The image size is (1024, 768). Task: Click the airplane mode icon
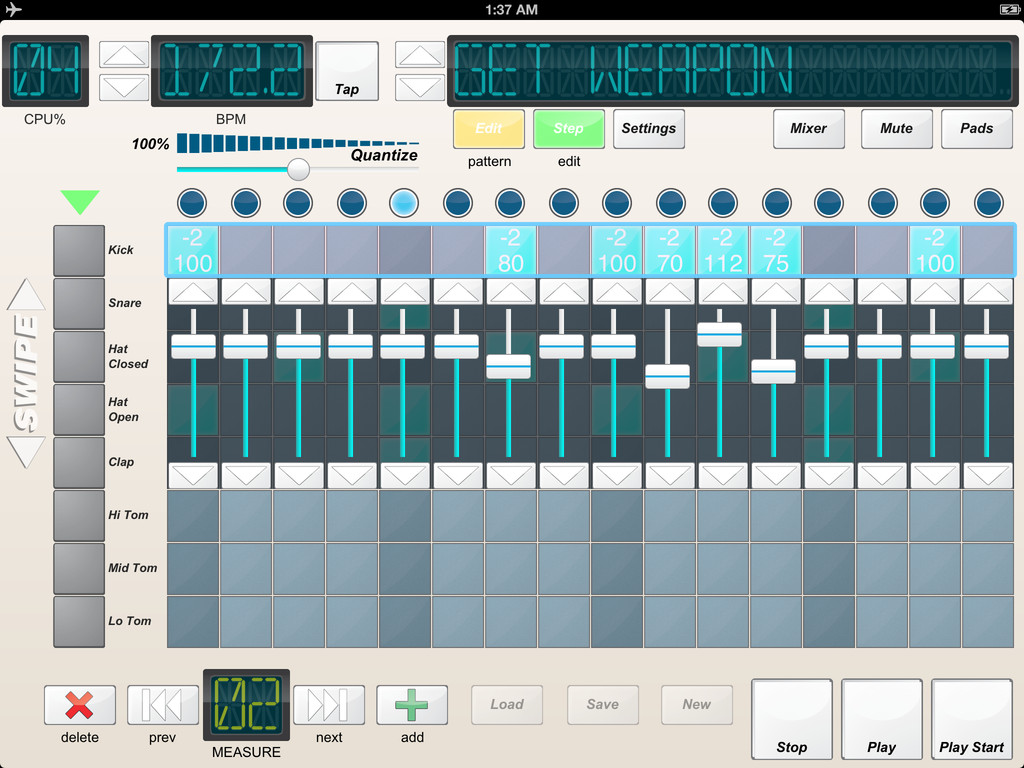[12, 9]
